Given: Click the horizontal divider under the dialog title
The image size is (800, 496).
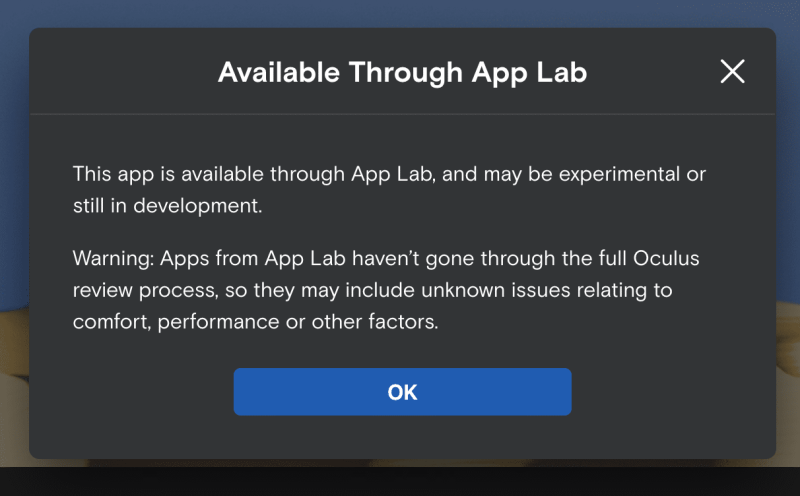Looking at the screenshot, I should point(403,114).
